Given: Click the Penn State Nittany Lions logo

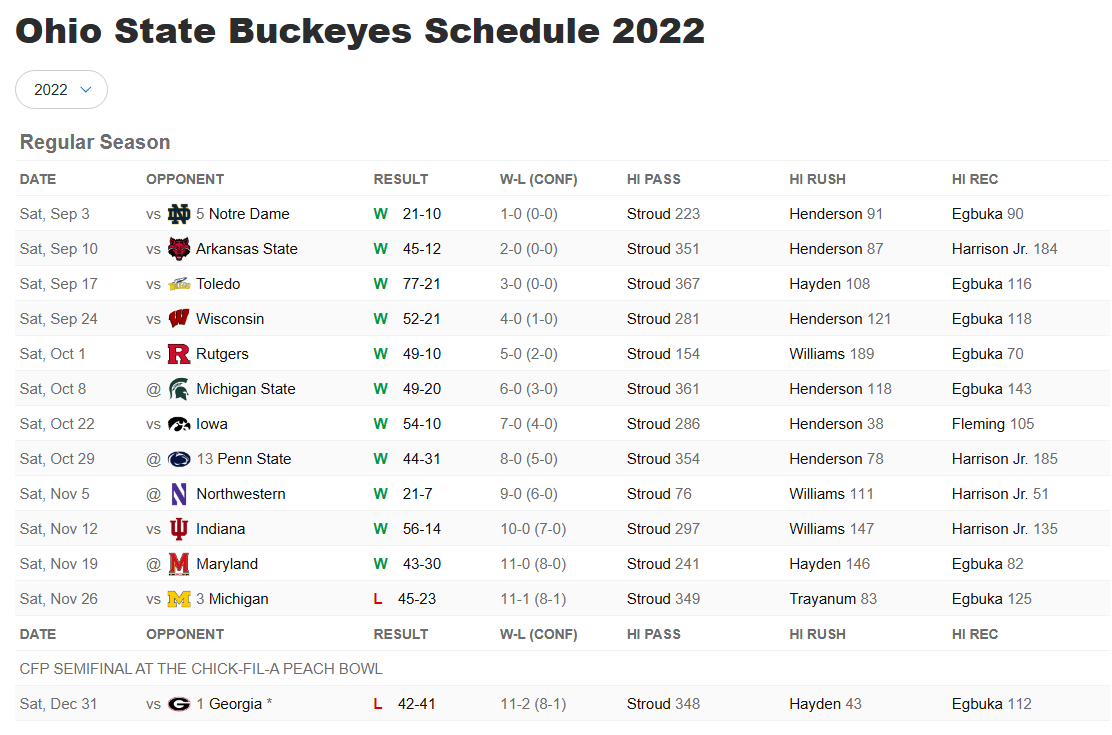Looking at the screenshot, I should coord(179,459).
